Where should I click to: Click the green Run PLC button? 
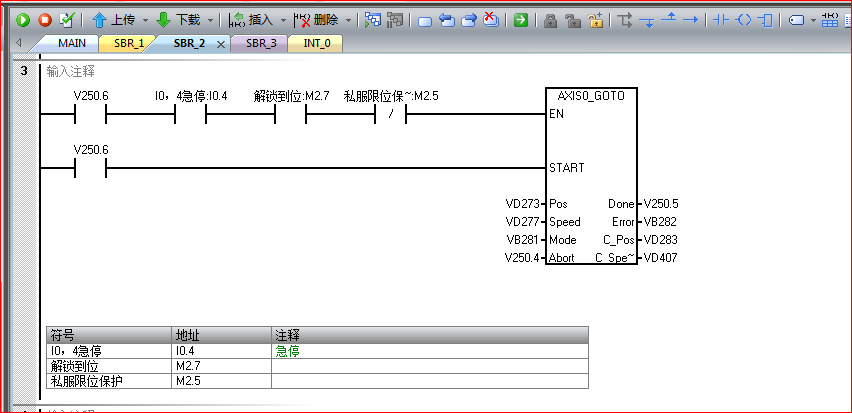tap(23, 20)
